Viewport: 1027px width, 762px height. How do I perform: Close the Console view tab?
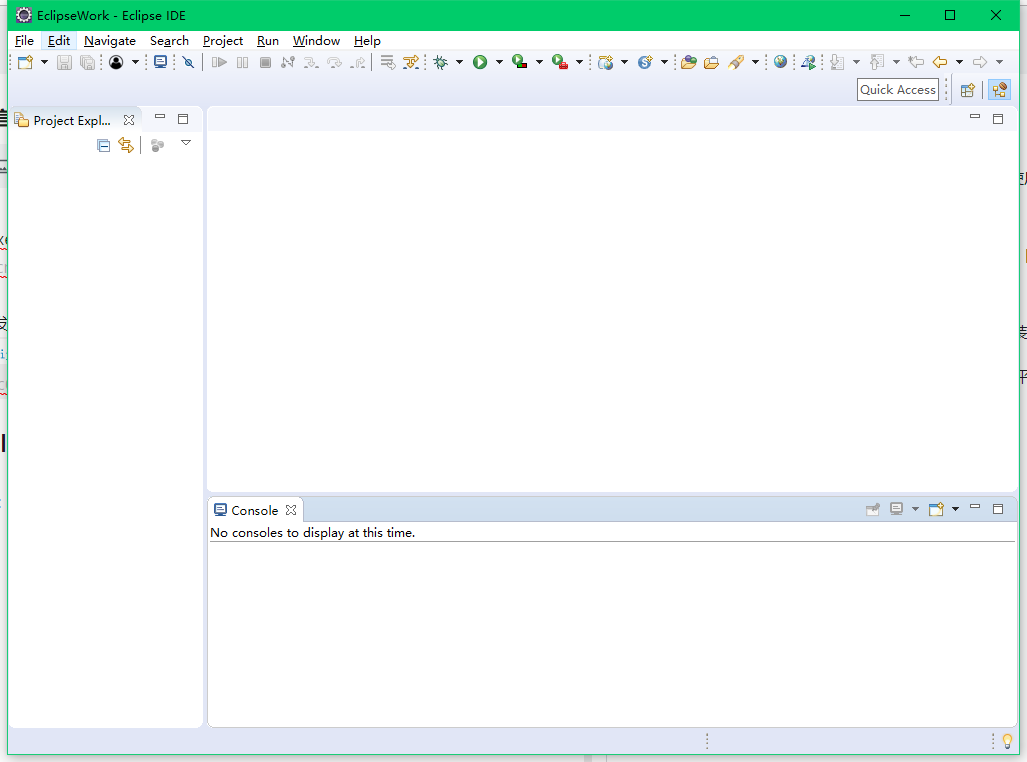pos(291,510)
